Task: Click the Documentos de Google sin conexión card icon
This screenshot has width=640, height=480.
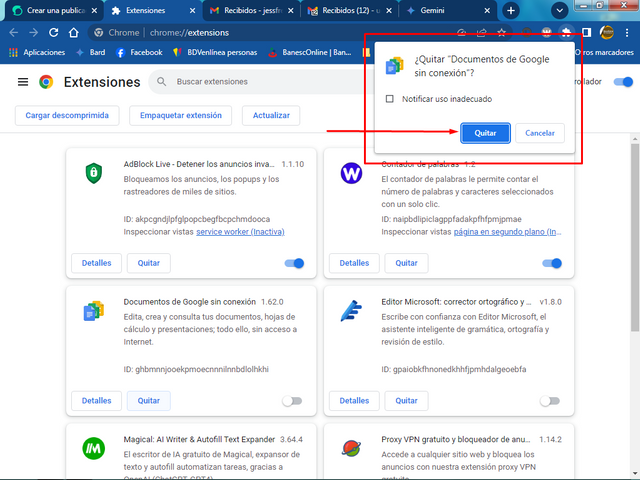Action: (94, 311)
